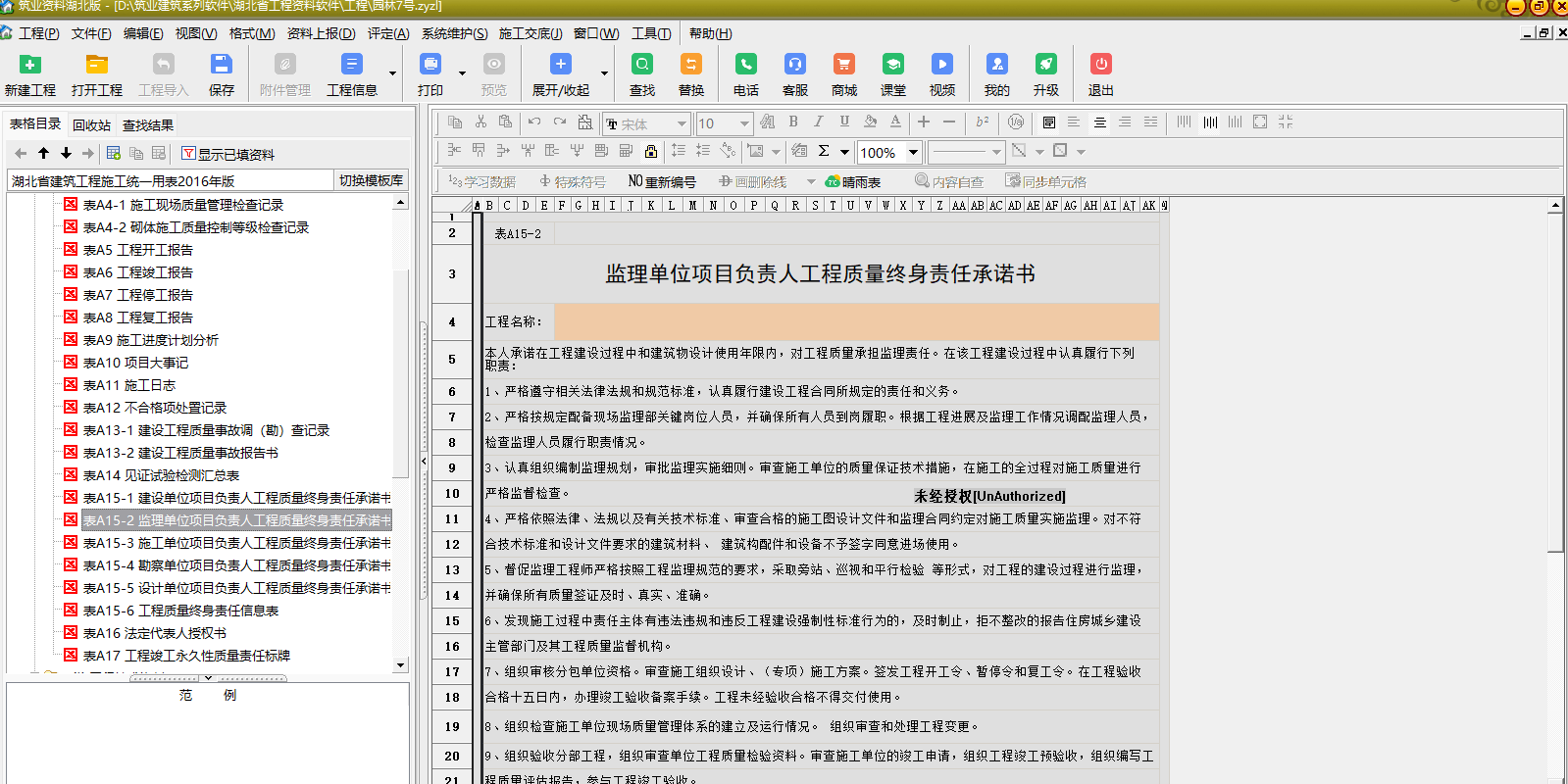The height and width of the screenshot is (784, 1568).
Task: Toggle bold text formatting
Action: pos(793,122)
